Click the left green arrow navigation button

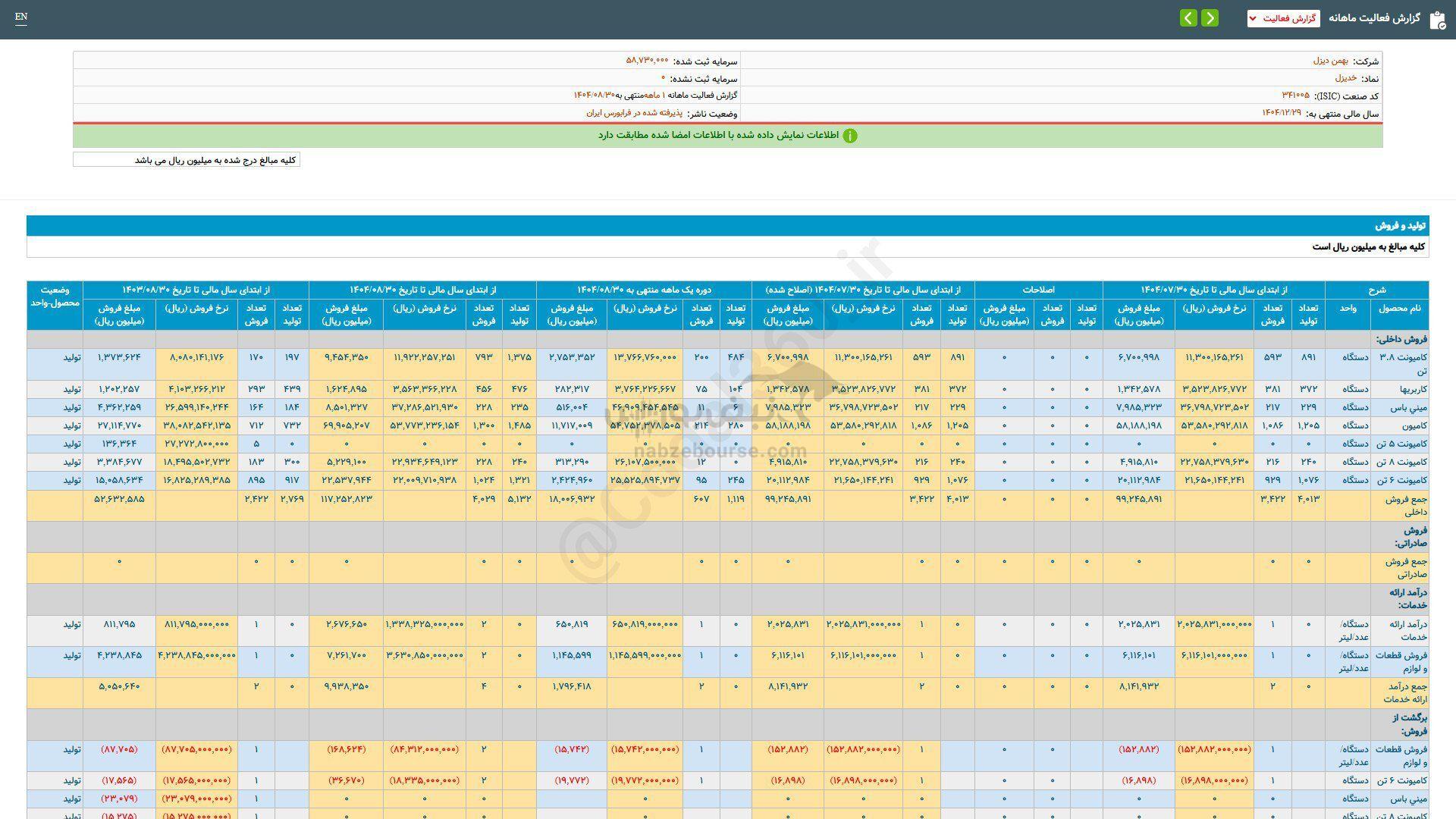[1188, 17]
